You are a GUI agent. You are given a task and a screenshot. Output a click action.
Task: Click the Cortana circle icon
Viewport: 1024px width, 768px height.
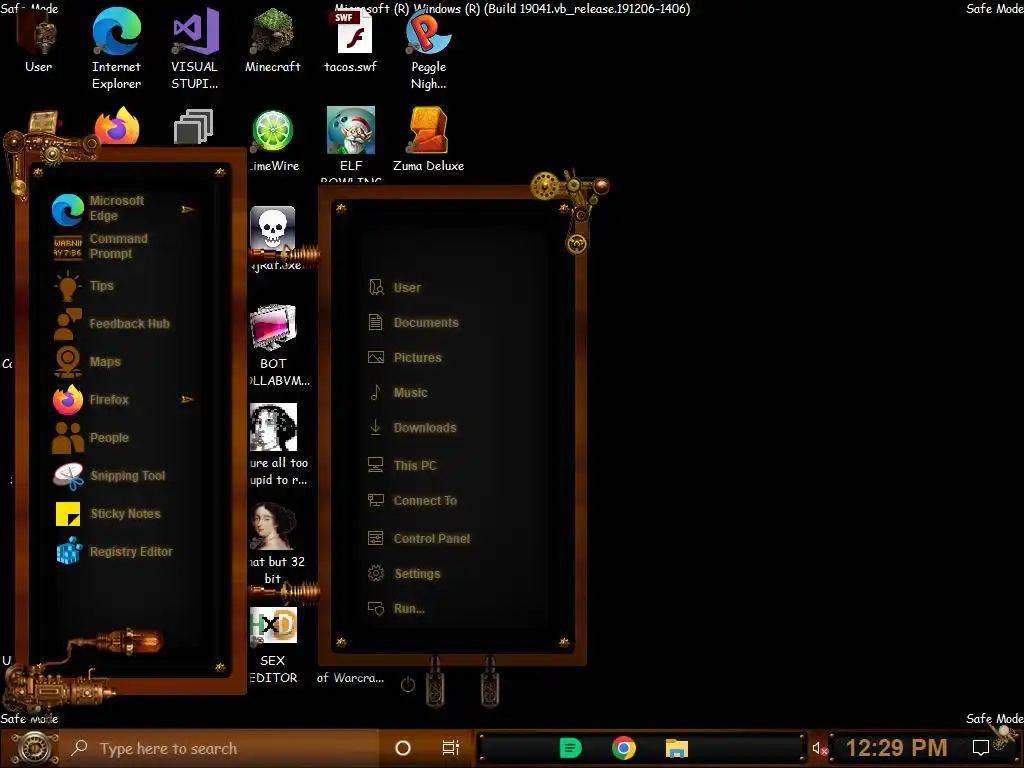tap(403, 748)
